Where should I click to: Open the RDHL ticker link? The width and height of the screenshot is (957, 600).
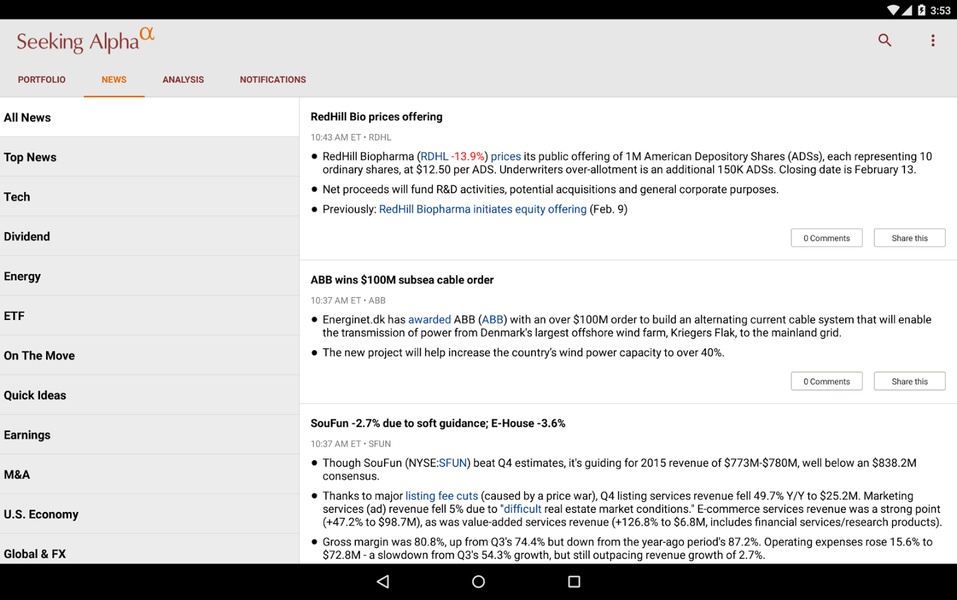pyautogui.click(x=434, y=156)
